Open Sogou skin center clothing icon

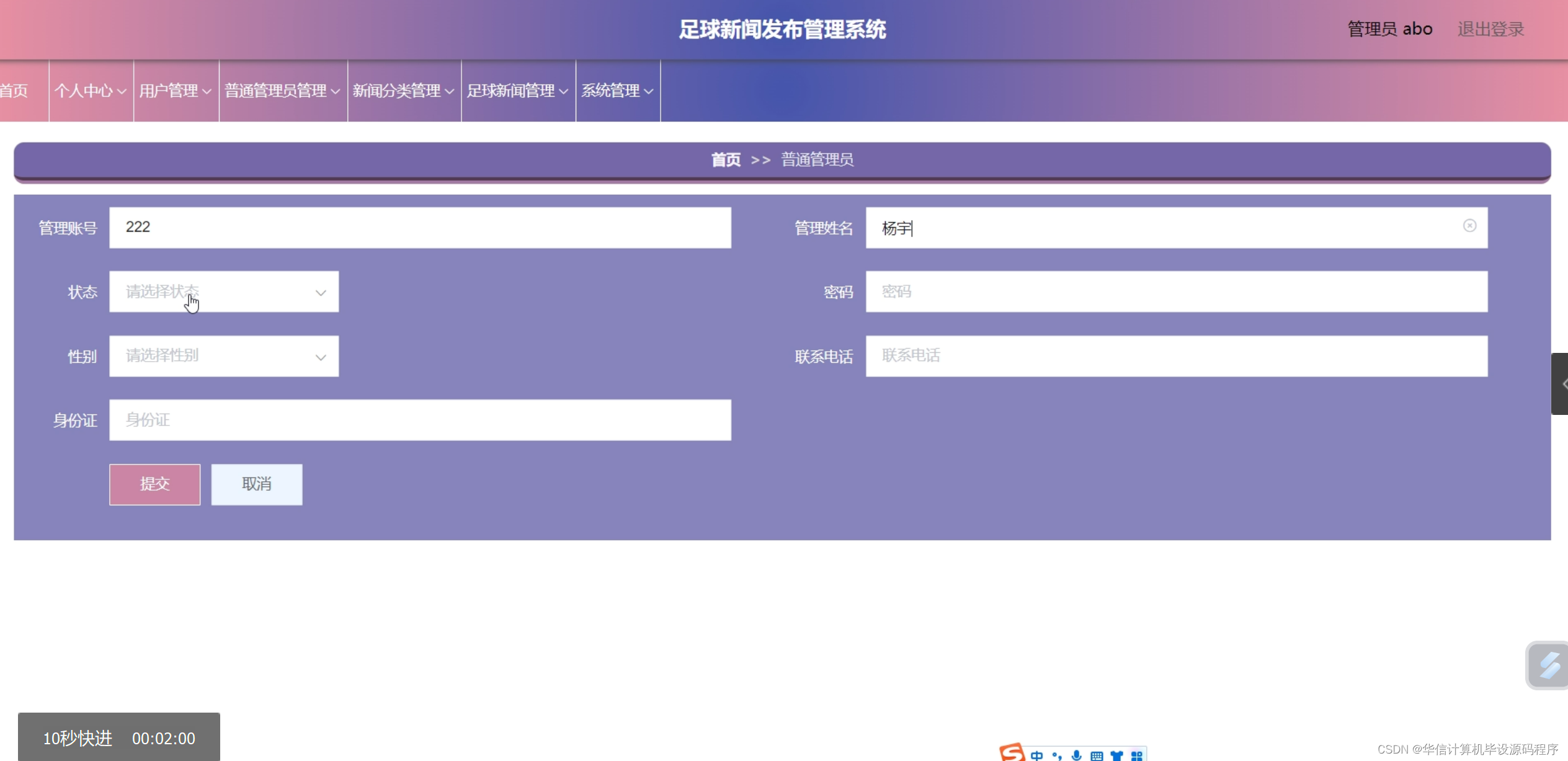1118,756
